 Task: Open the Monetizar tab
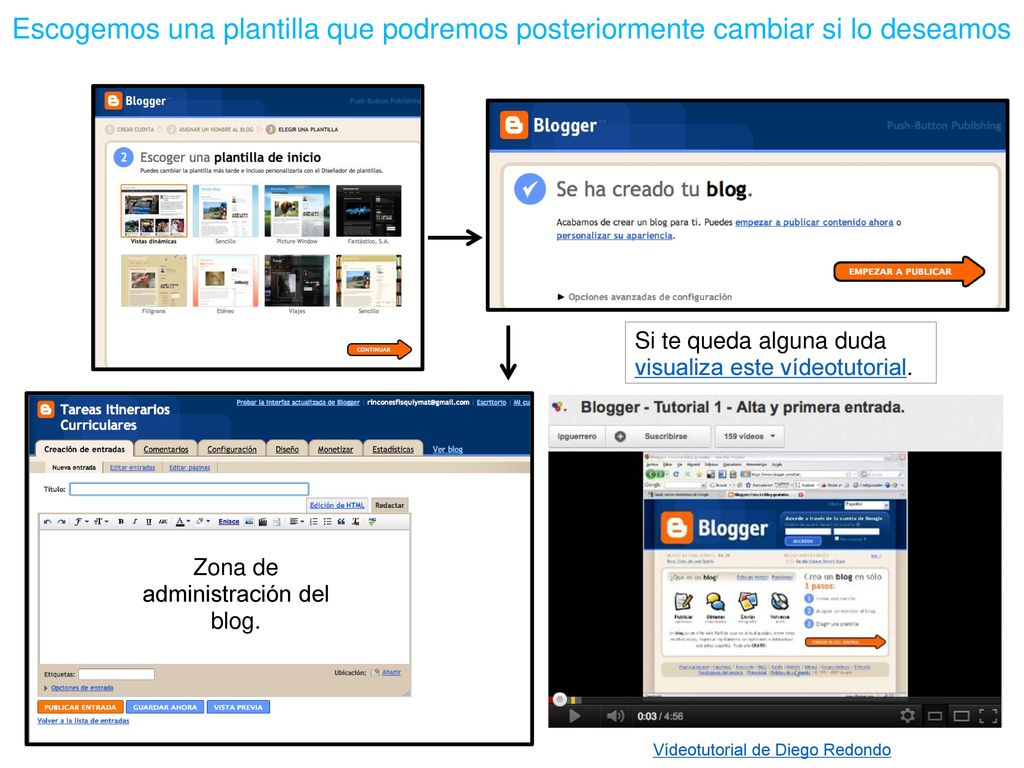point(335,449)
